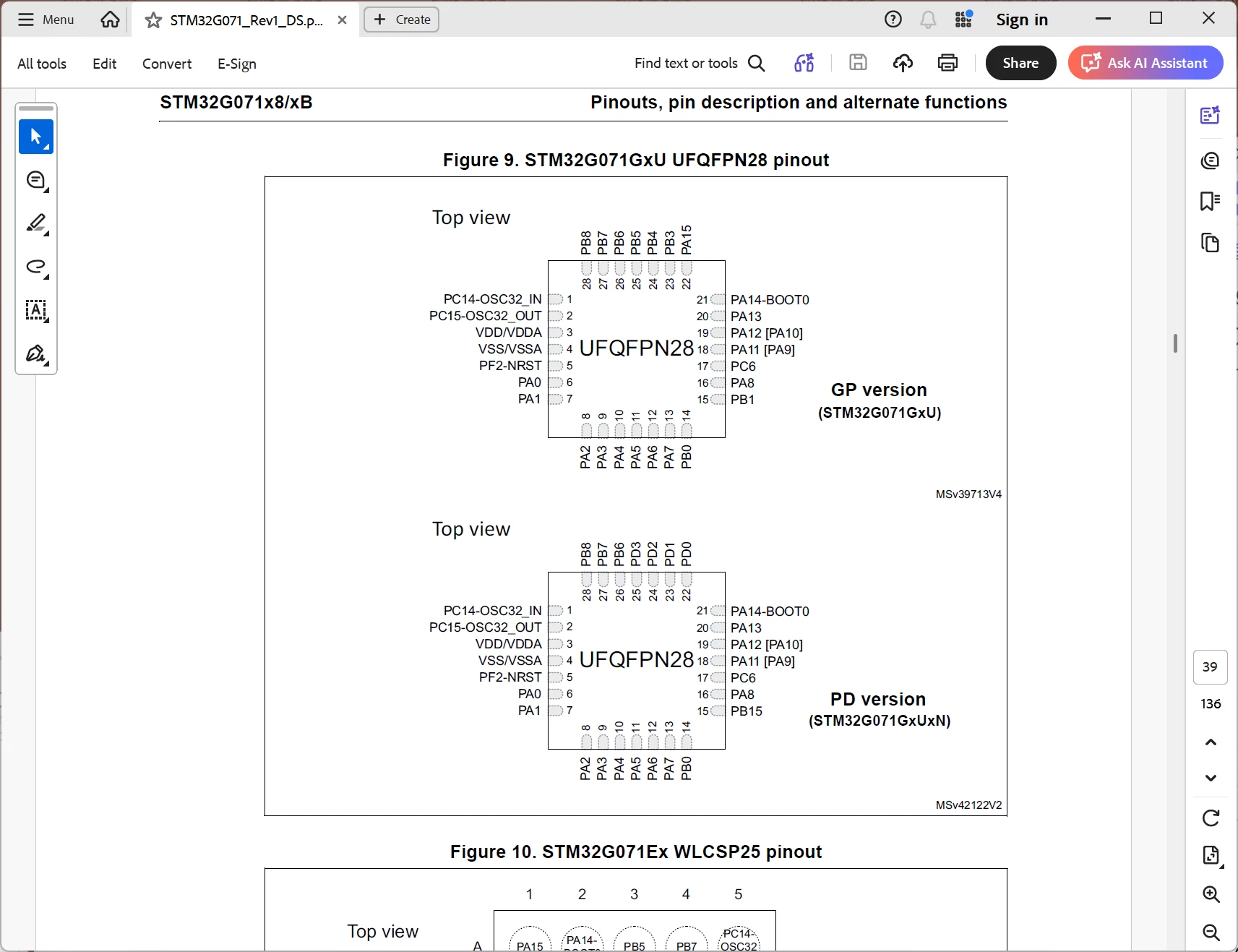This screenshot has height=952, width=1238.
Task: Open the Convert menu
Action: (167, 64)
